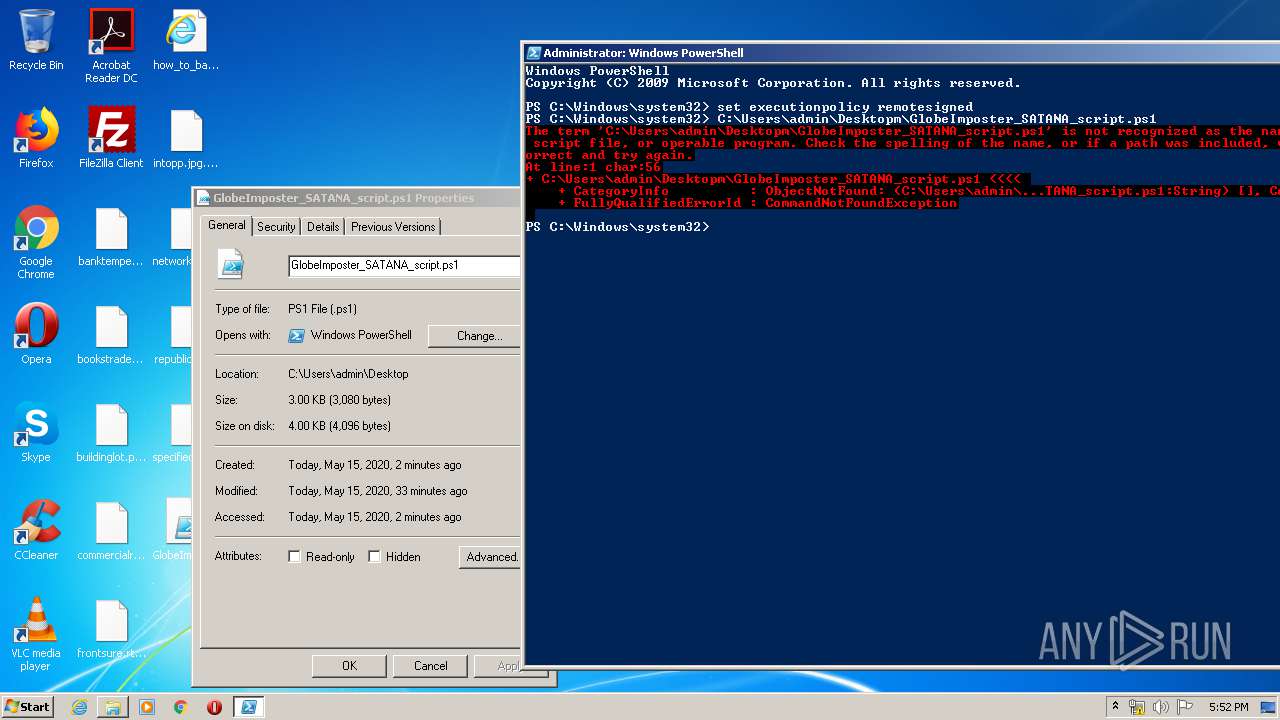This screenshot has width=1280, height=720.
Task: Open Opera browser shortcut
Action: 36,334
